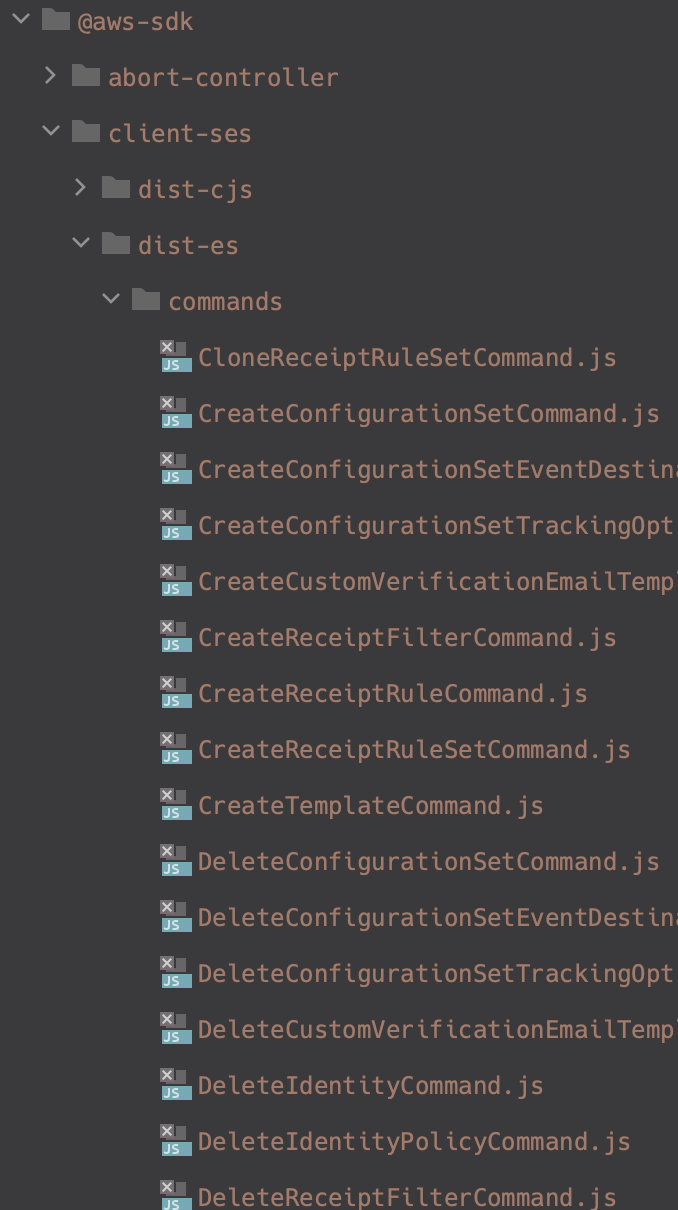Click JS icon of CreateReceiptRuleSetCommand.js
The width and height of the screenshot is (678, 1210).
tap(175, 749)
